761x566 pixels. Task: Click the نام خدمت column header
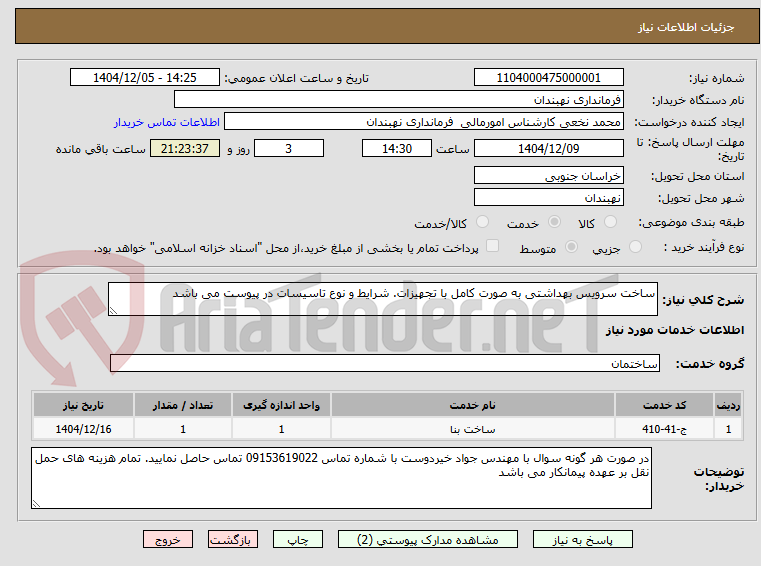coord(473,405)
